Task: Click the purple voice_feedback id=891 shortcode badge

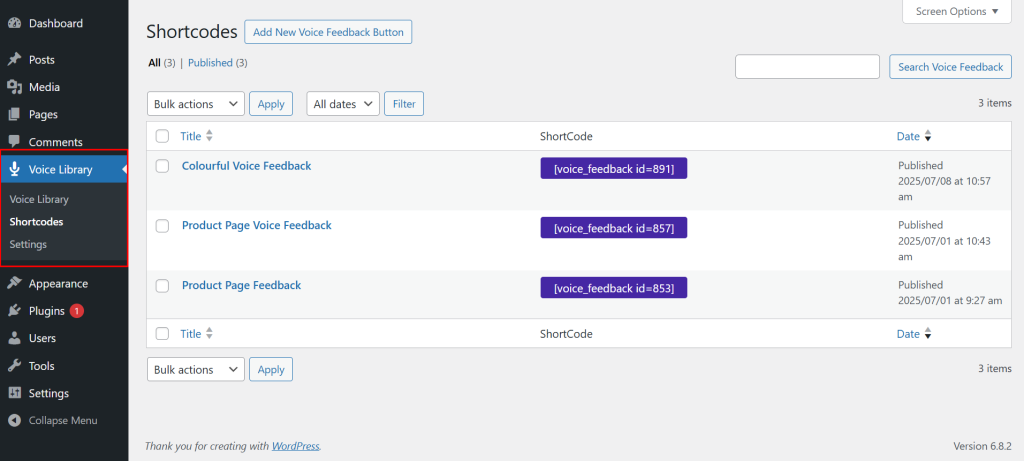Action: 613,169
